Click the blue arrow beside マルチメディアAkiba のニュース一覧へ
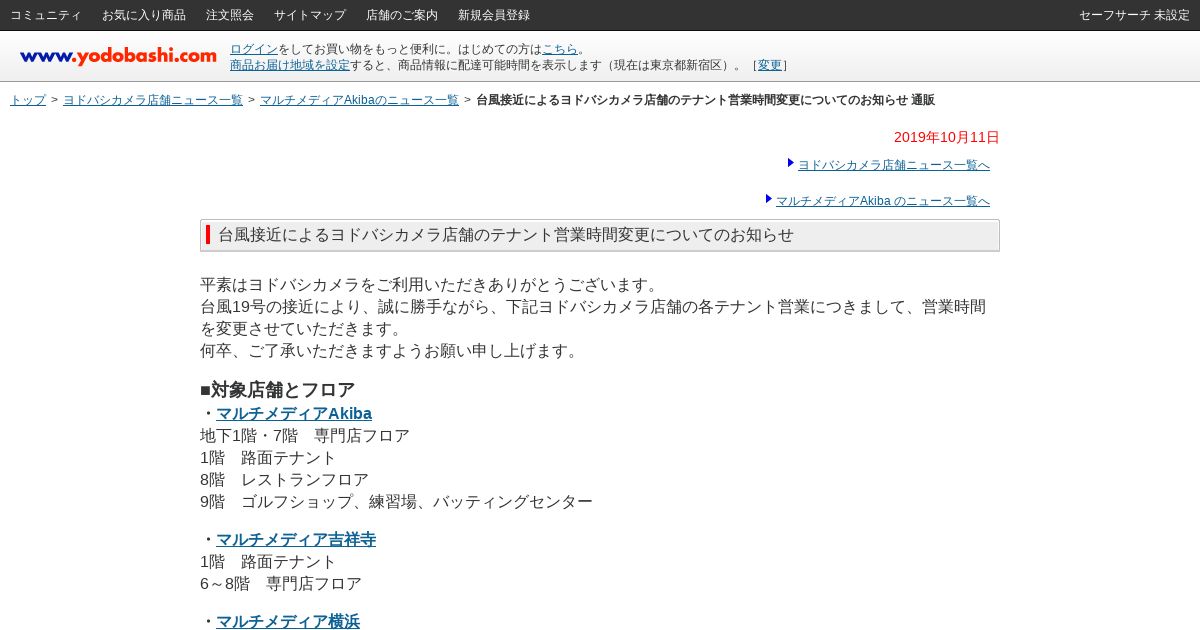 point(769,199)
